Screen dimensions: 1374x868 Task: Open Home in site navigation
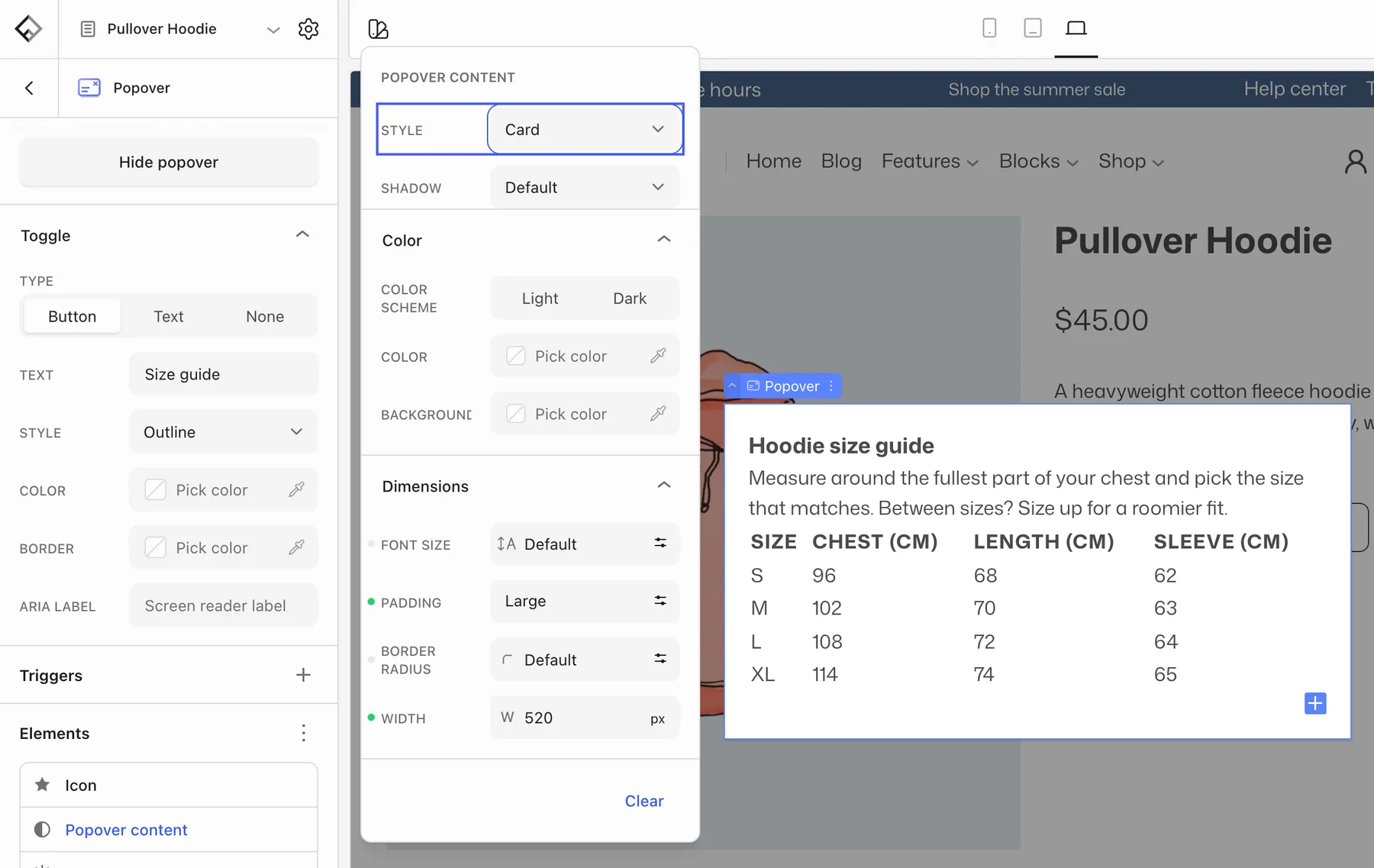pos(773,161)
